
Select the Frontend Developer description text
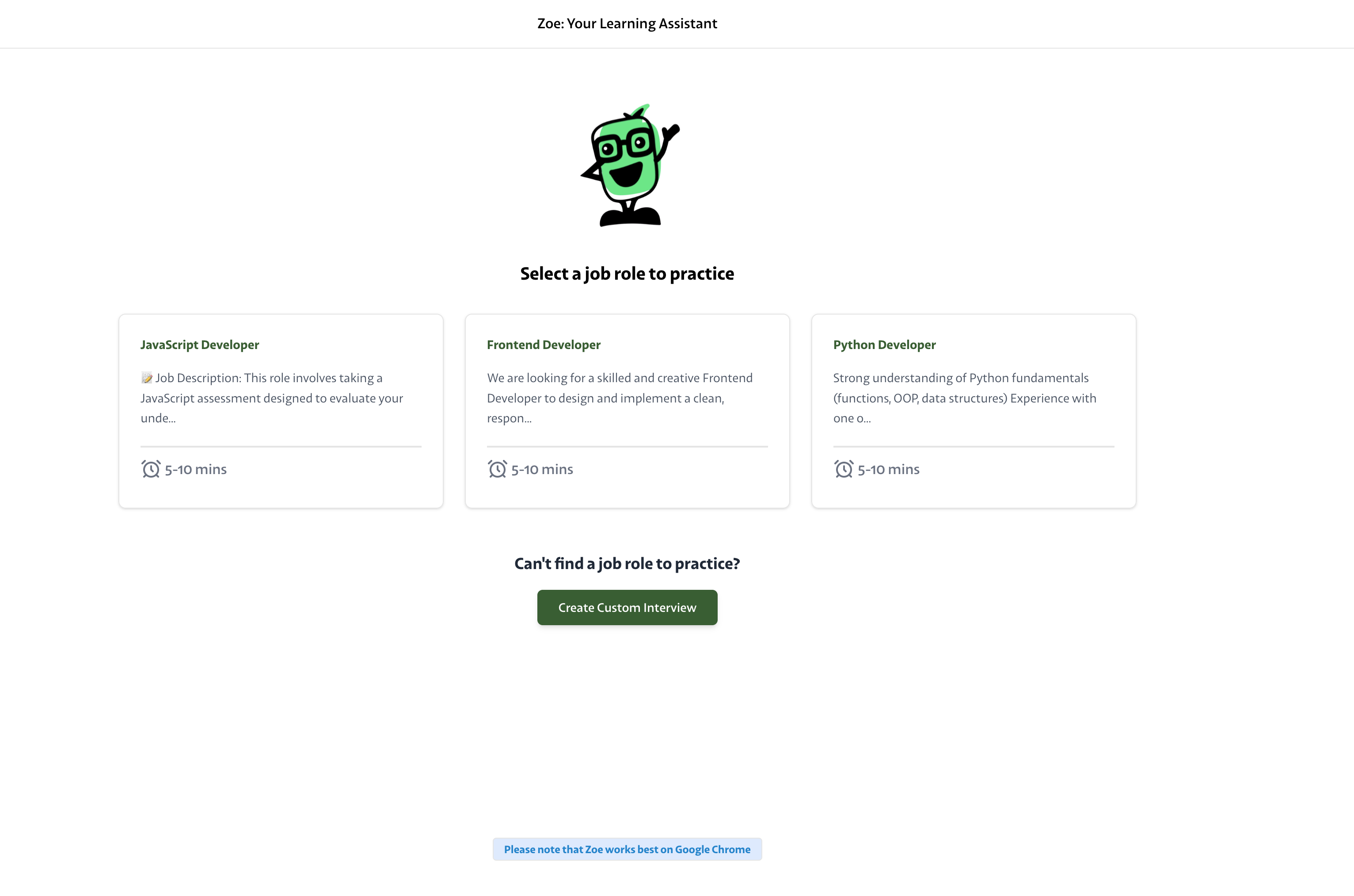(620, 398)
